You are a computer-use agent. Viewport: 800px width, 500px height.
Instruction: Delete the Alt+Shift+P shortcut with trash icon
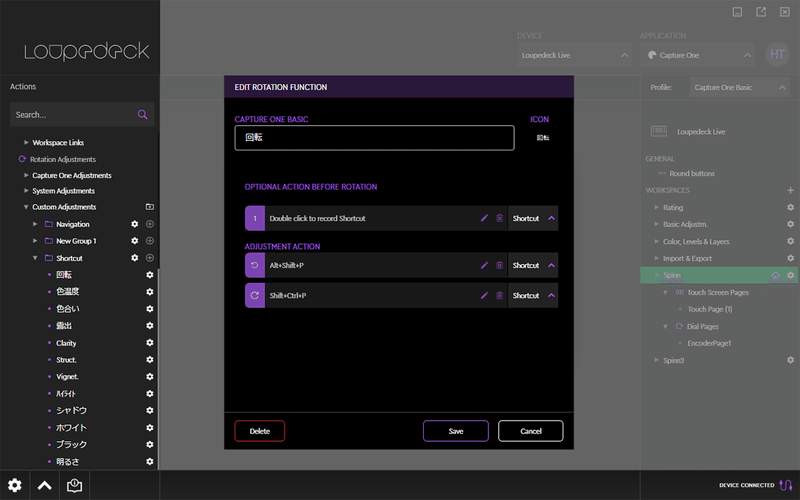click(x=499, y=265)
